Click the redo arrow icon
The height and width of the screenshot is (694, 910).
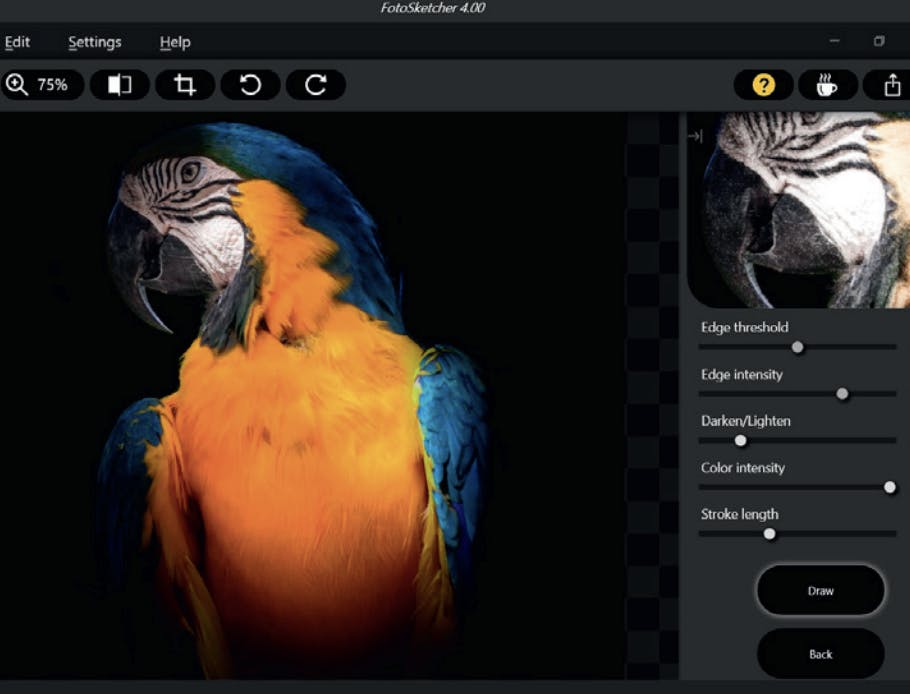click(x=316, y=85)
